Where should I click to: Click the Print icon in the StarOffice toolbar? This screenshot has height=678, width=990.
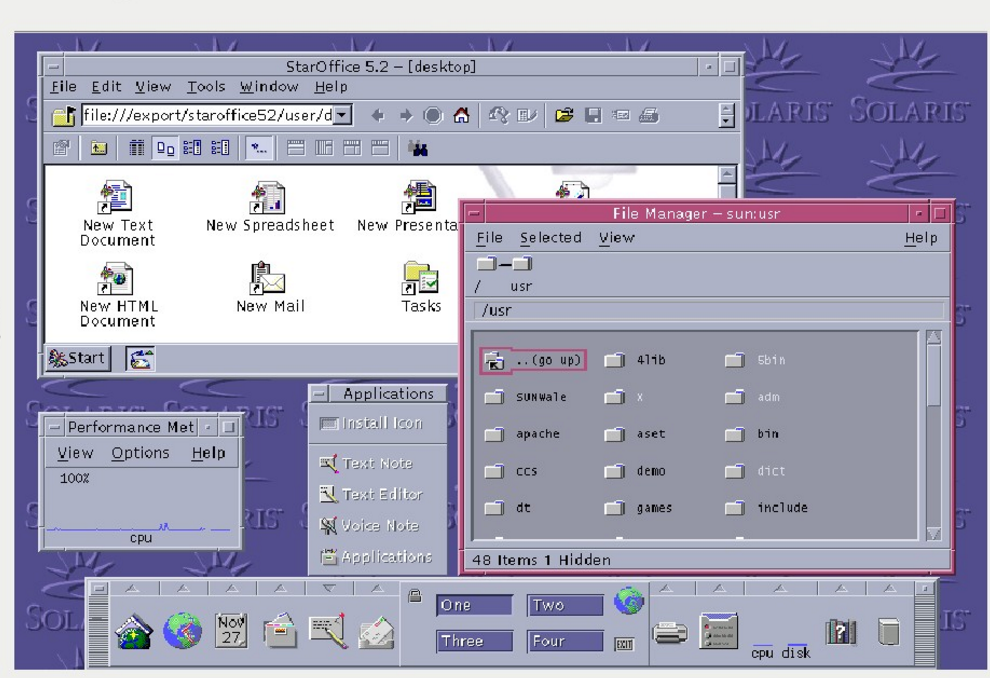point(649,115)
